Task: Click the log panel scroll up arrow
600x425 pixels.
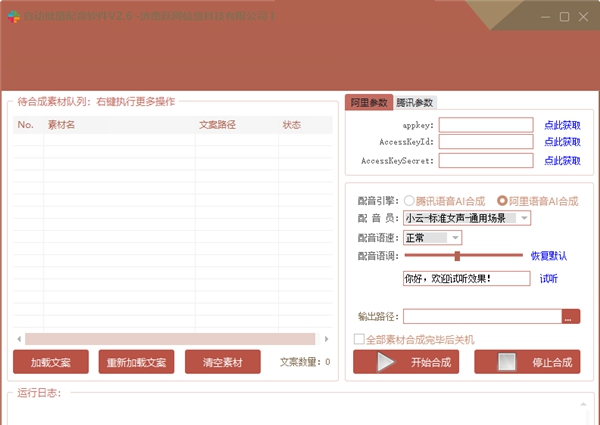Action: [x=583, y=404]
